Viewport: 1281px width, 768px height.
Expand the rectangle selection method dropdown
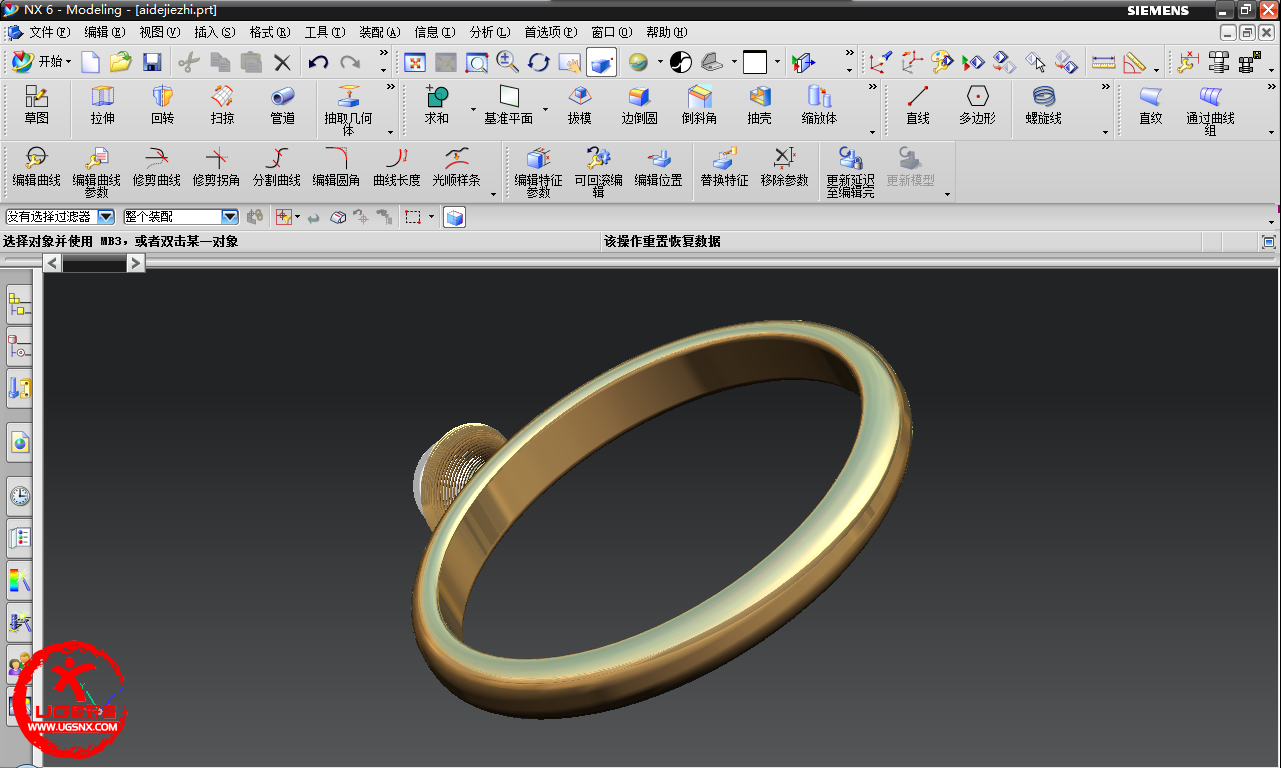pyautogui.click(x=432, y=217)
